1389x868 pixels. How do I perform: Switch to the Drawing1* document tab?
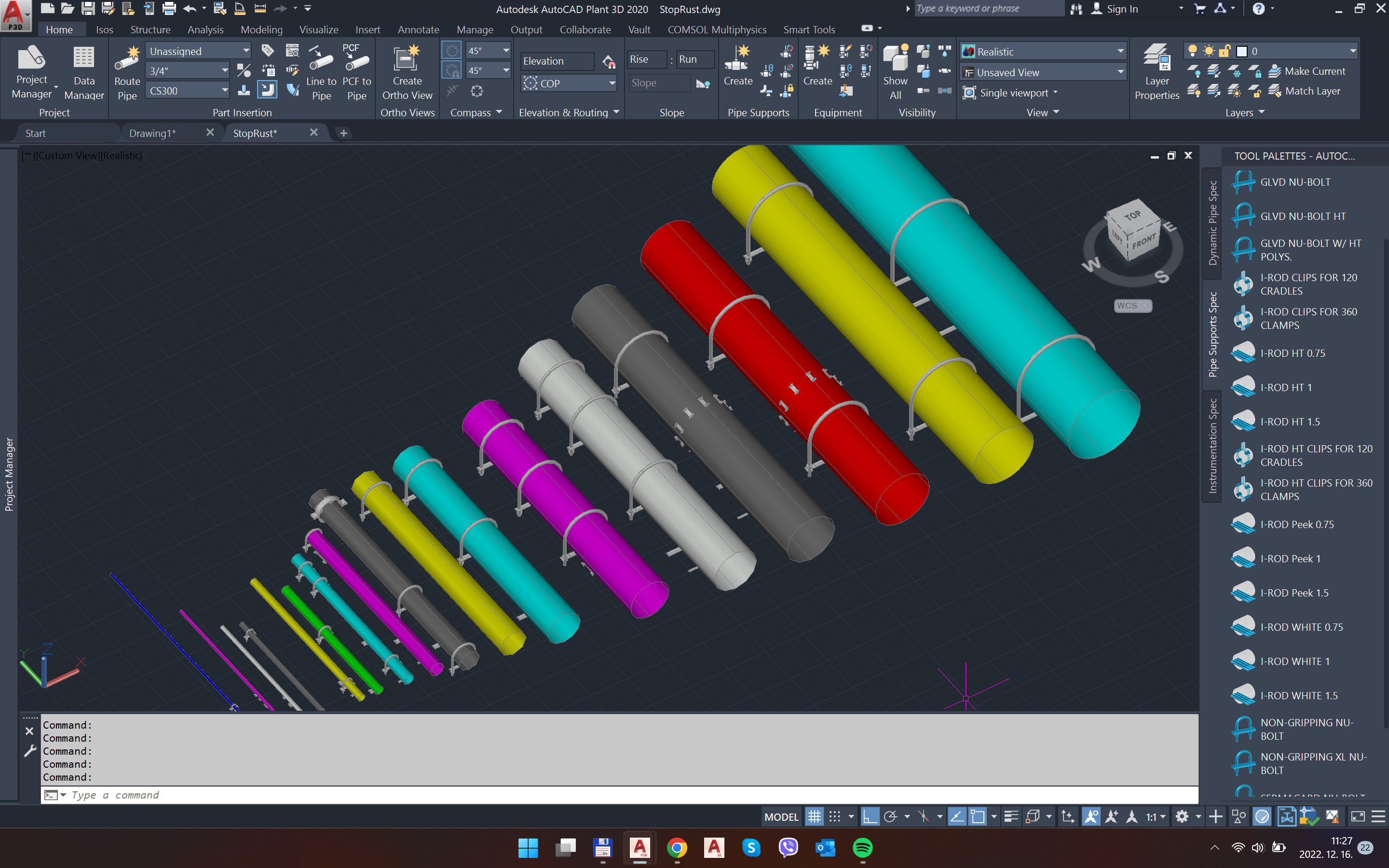pos(153,133)
